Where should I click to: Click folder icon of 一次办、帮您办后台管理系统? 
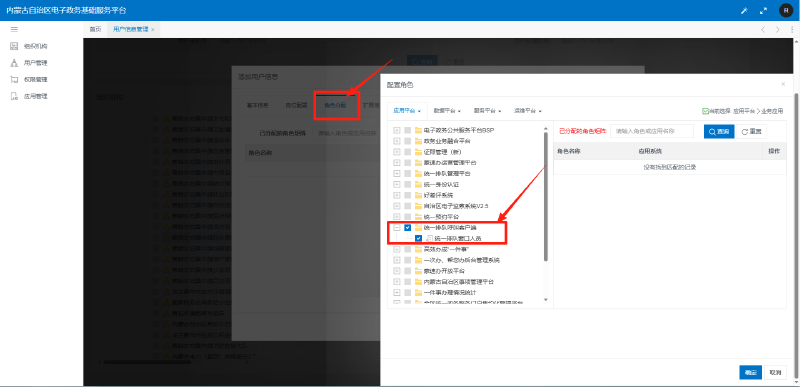click(x=418, y=260)
